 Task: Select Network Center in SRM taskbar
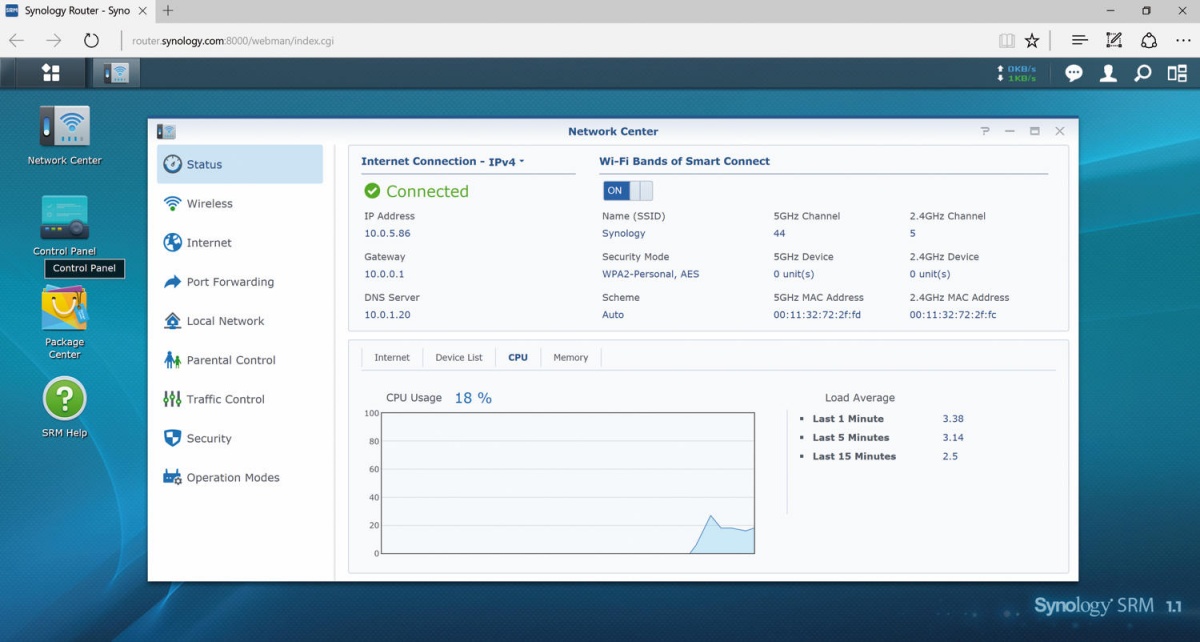(x=117, y=73)
